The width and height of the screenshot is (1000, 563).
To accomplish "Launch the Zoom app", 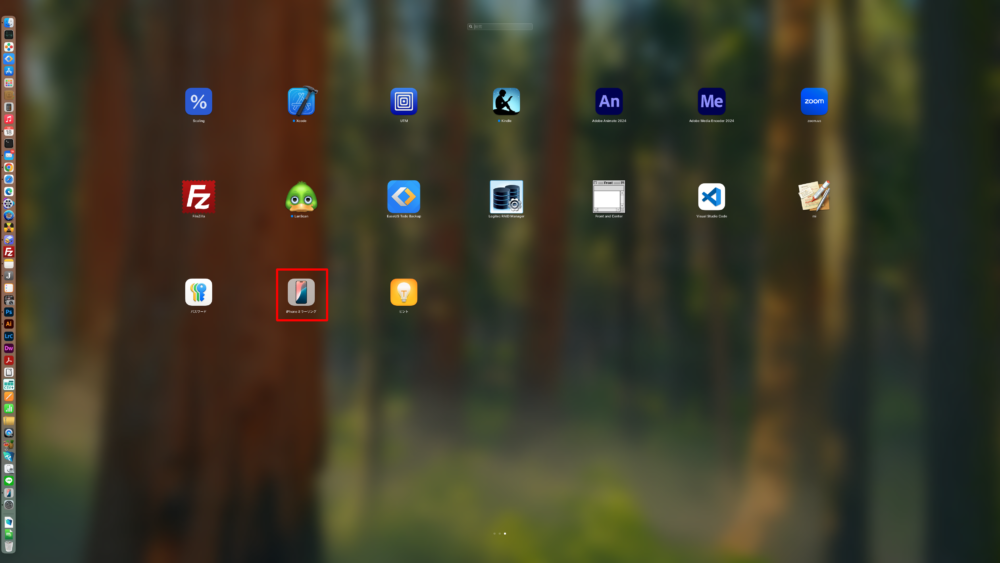I will click(814, 101).
